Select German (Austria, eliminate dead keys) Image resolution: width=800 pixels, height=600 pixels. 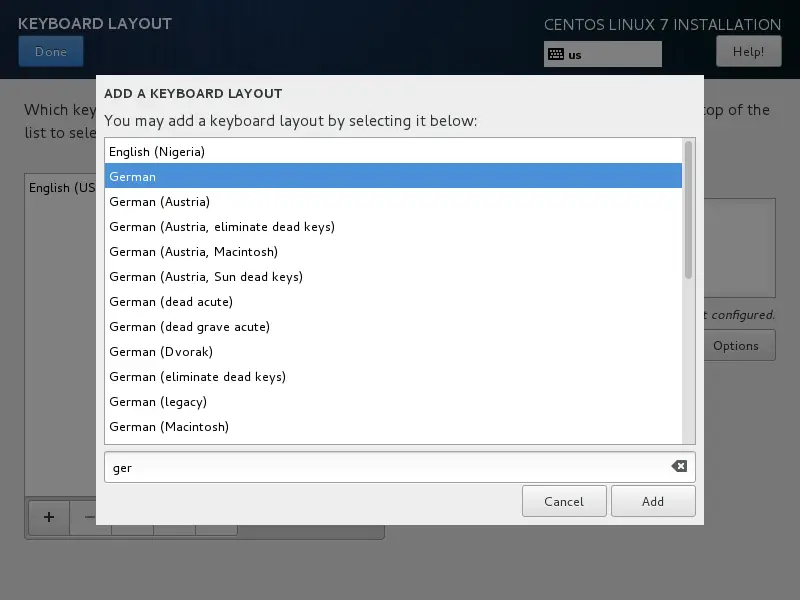click(x=393, y=227)
